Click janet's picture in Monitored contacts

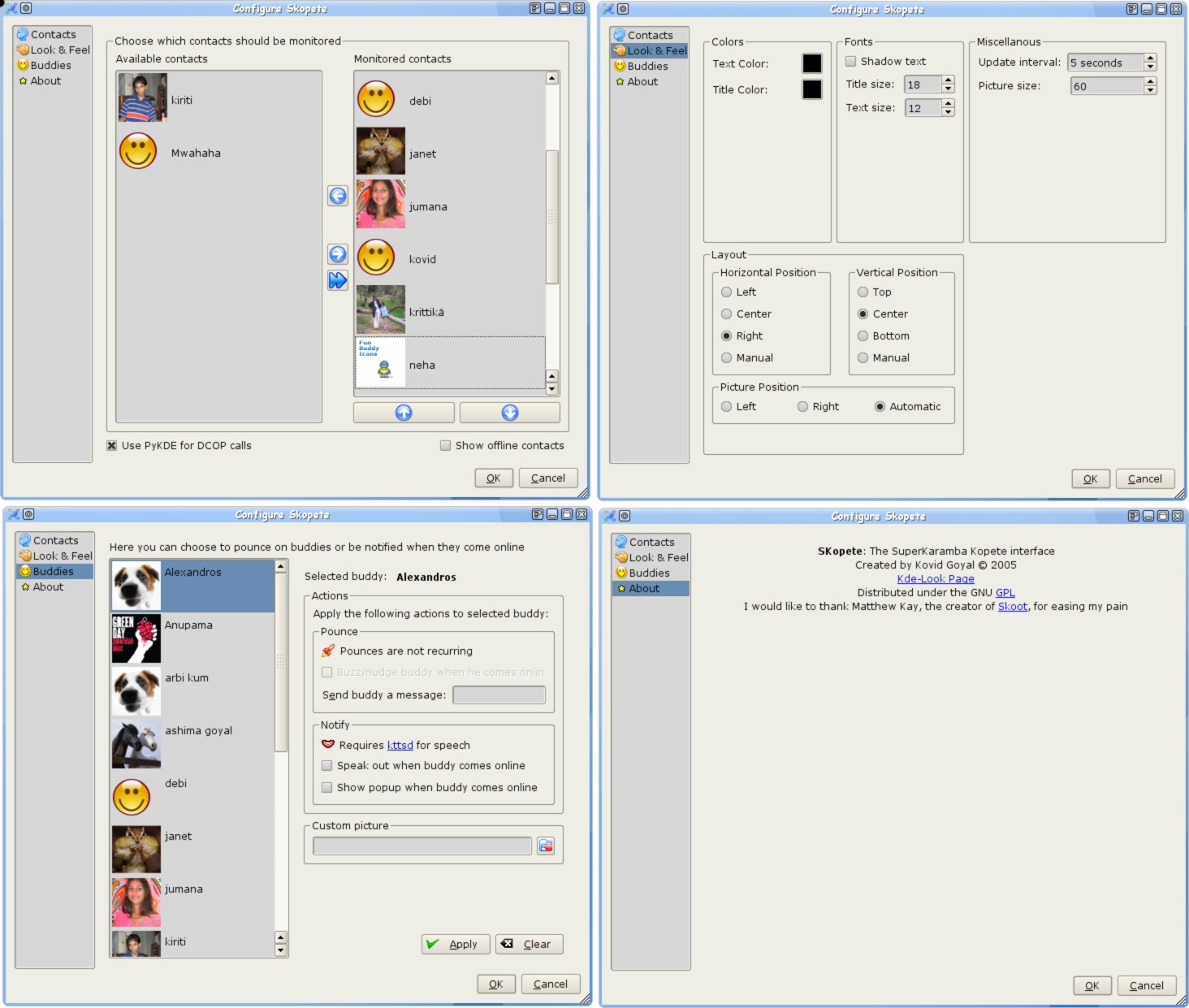coord(381,151)
